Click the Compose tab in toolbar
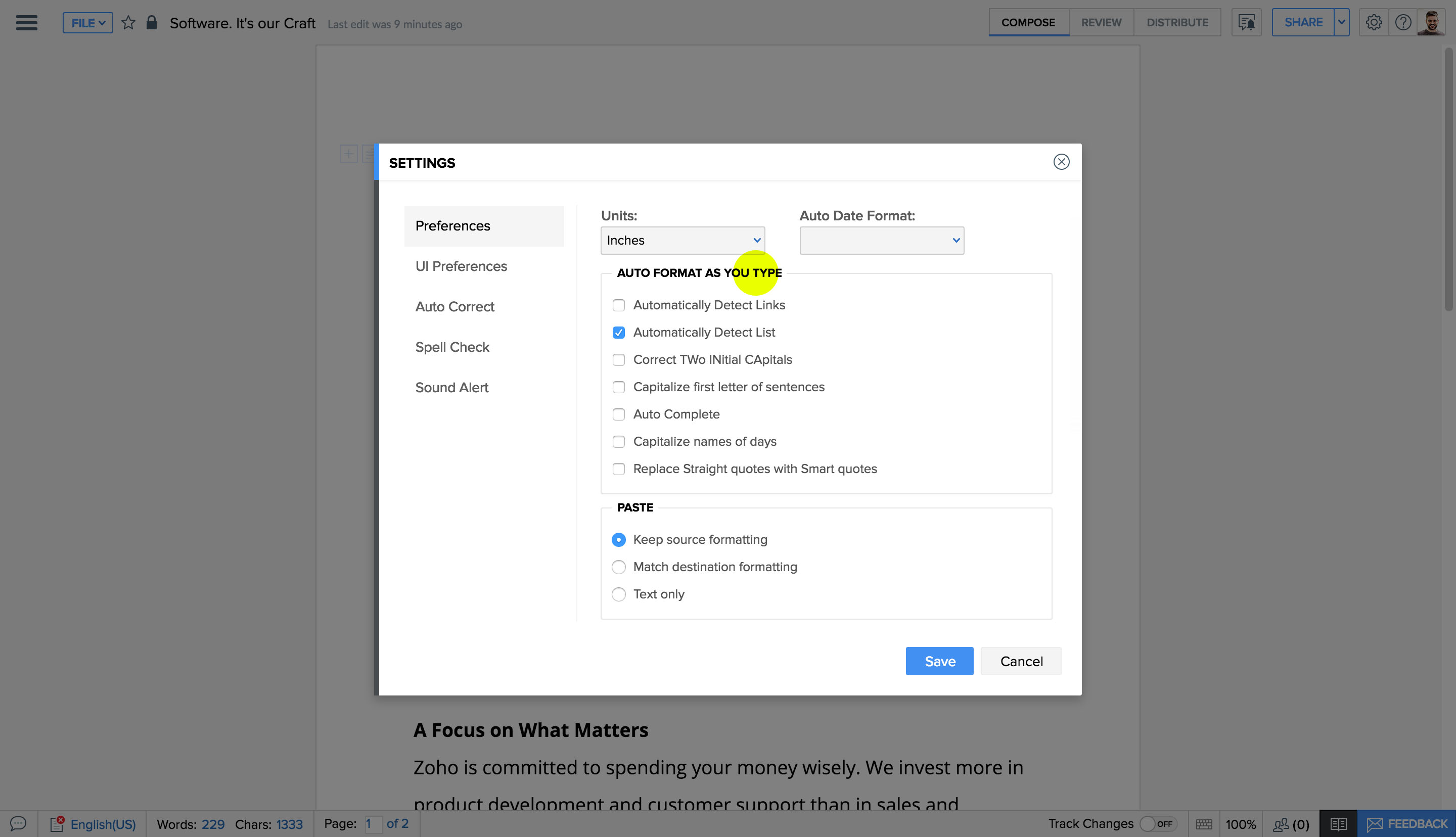Viewport: 1456px width, 837px height. pos(1028,22)
